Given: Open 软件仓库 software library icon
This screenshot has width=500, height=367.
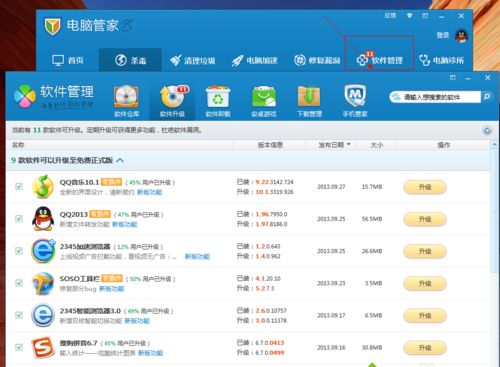Looking at the screenshot, I should [126, 97].
